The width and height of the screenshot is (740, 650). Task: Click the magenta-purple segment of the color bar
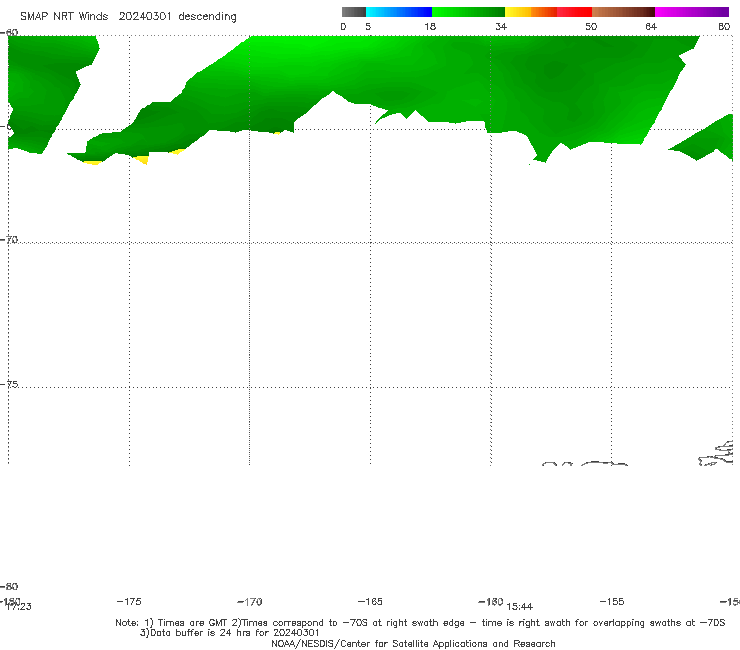[x=691, y=12]
